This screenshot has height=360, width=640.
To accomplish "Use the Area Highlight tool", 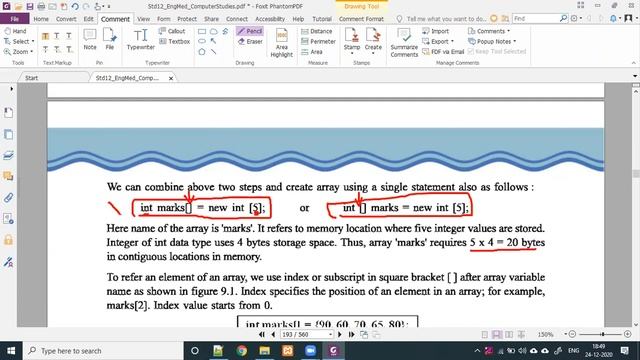I will pyautogui.click(x=282, y=42).
